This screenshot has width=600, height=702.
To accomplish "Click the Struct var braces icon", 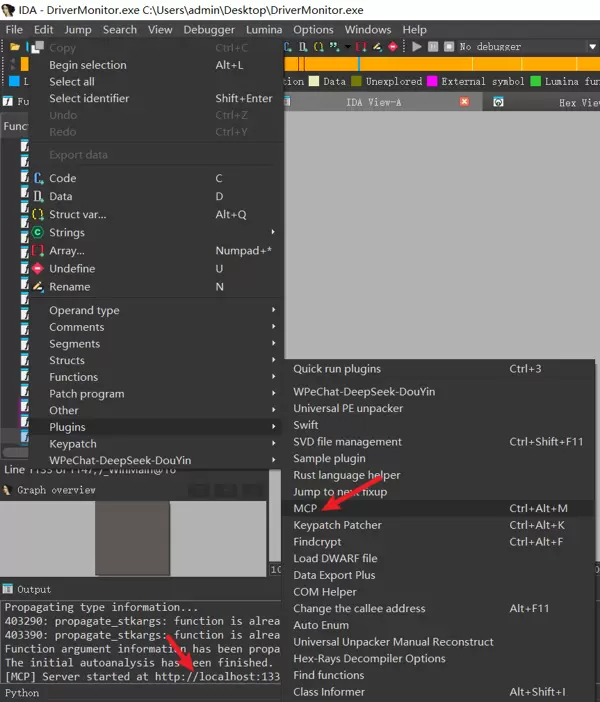I will coord(38,214).
